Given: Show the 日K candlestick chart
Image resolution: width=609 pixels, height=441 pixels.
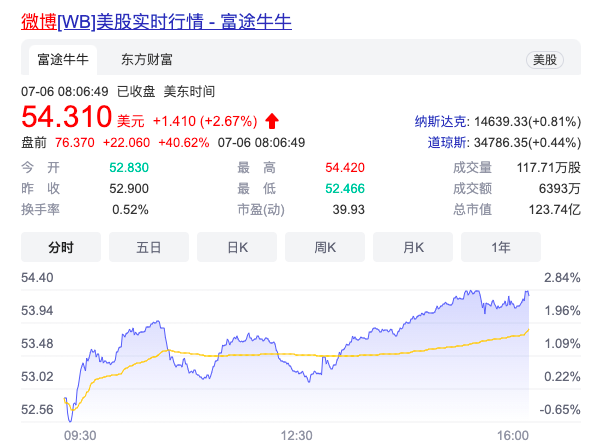Looking at the screenshot, I should pyautogui.click(x=237, y=247).
